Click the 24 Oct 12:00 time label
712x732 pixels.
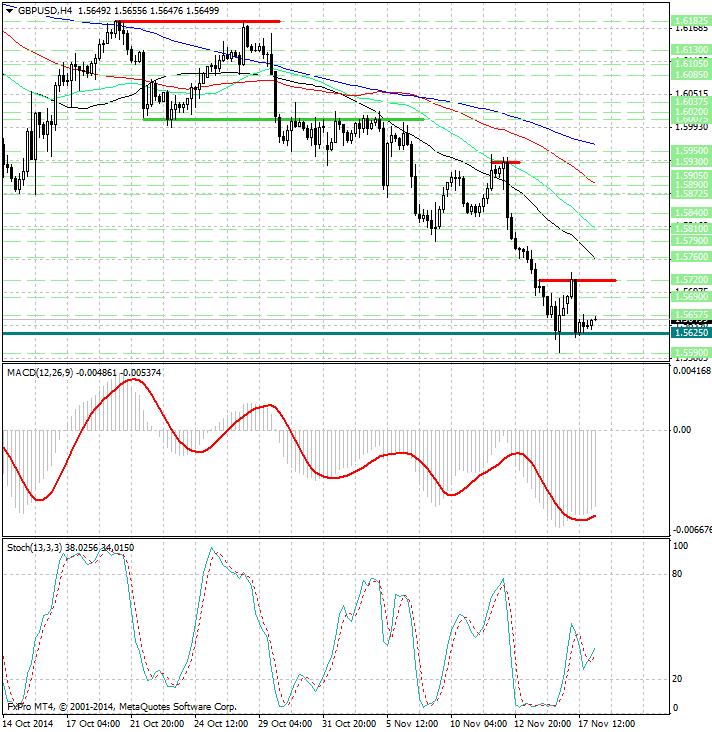coord(221,724)
